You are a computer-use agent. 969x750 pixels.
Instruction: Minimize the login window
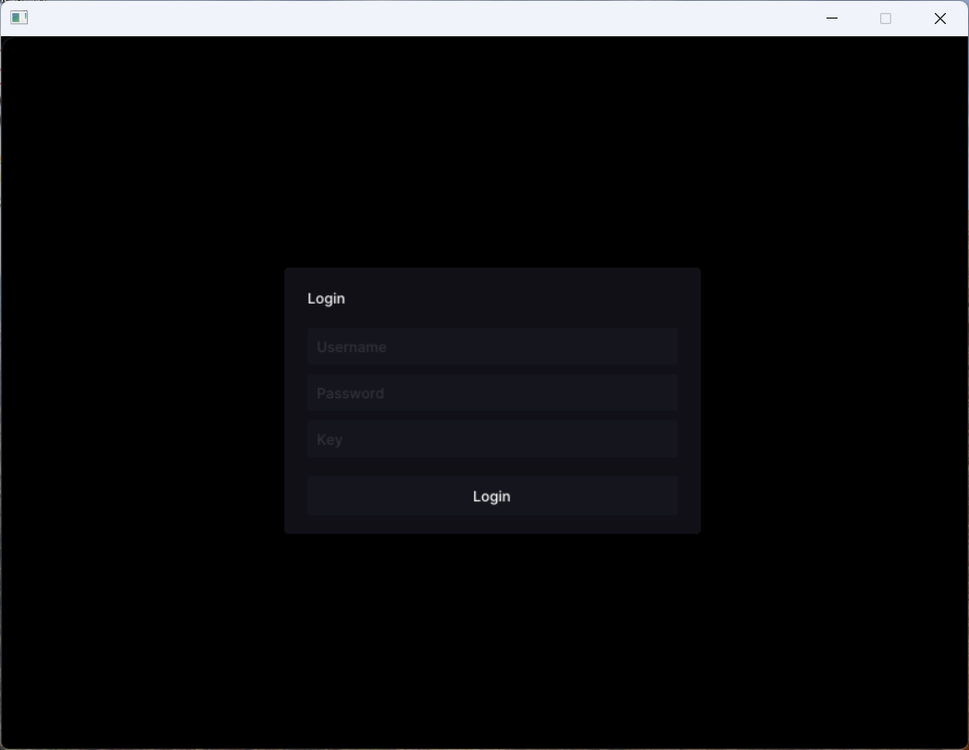pos(831,18)
